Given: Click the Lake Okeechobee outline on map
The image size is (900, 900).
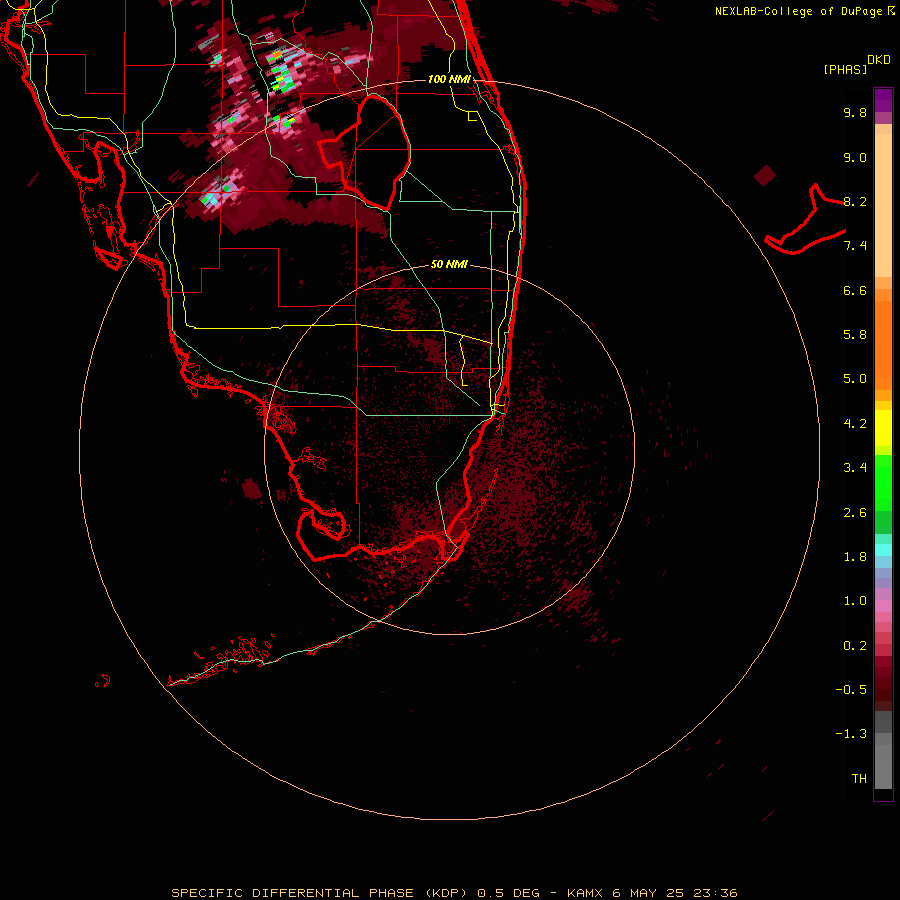Looking at the screenshot, I should click(365, 153).
